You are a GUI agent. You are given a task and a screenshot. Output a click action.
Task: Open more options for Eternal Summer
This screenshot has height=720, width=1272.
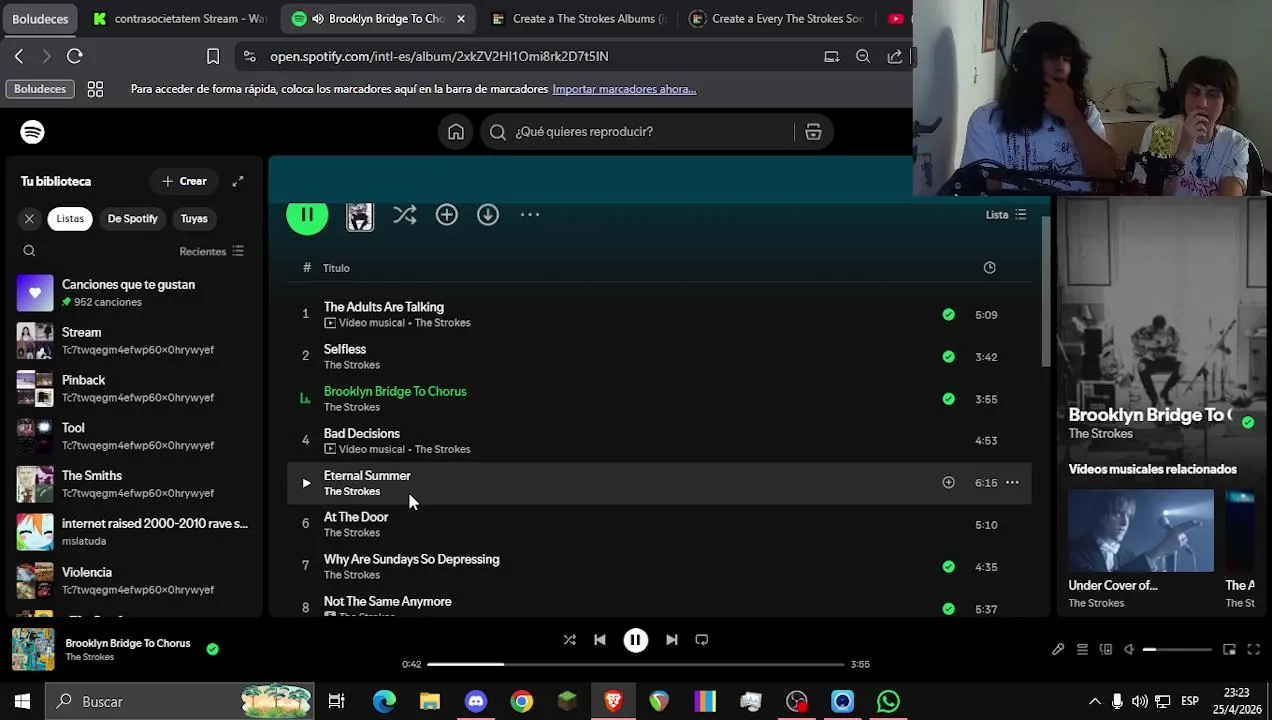1012,482
